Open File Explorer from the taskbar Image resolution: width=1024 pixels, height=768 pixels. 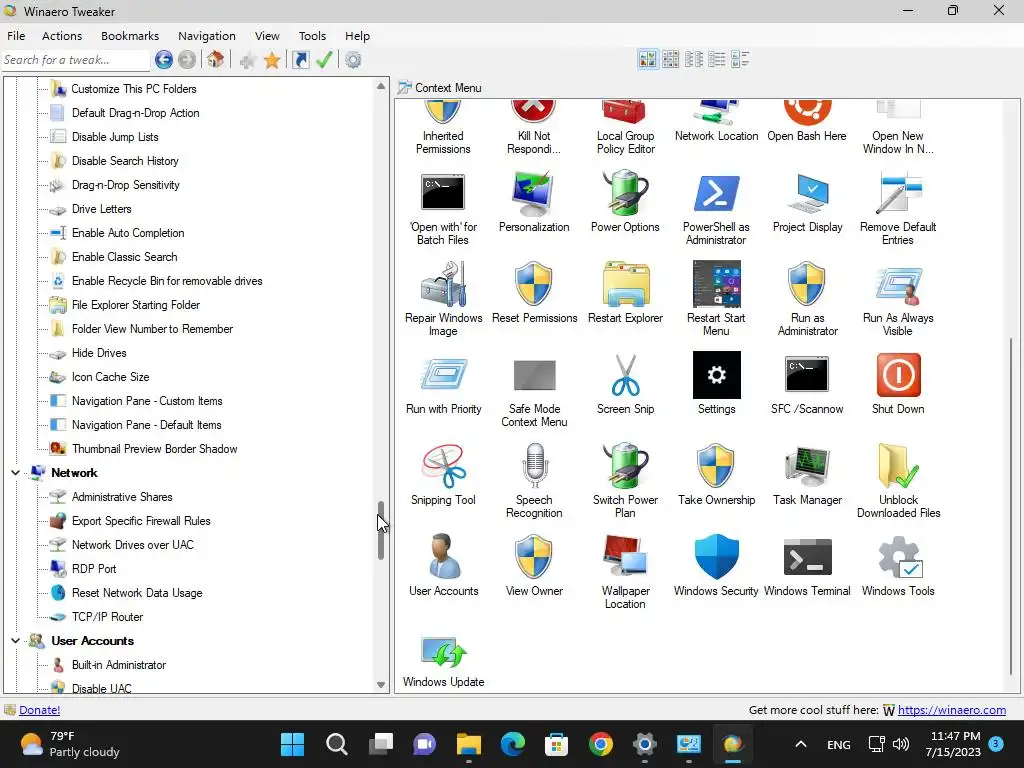(x=468, y=744)
